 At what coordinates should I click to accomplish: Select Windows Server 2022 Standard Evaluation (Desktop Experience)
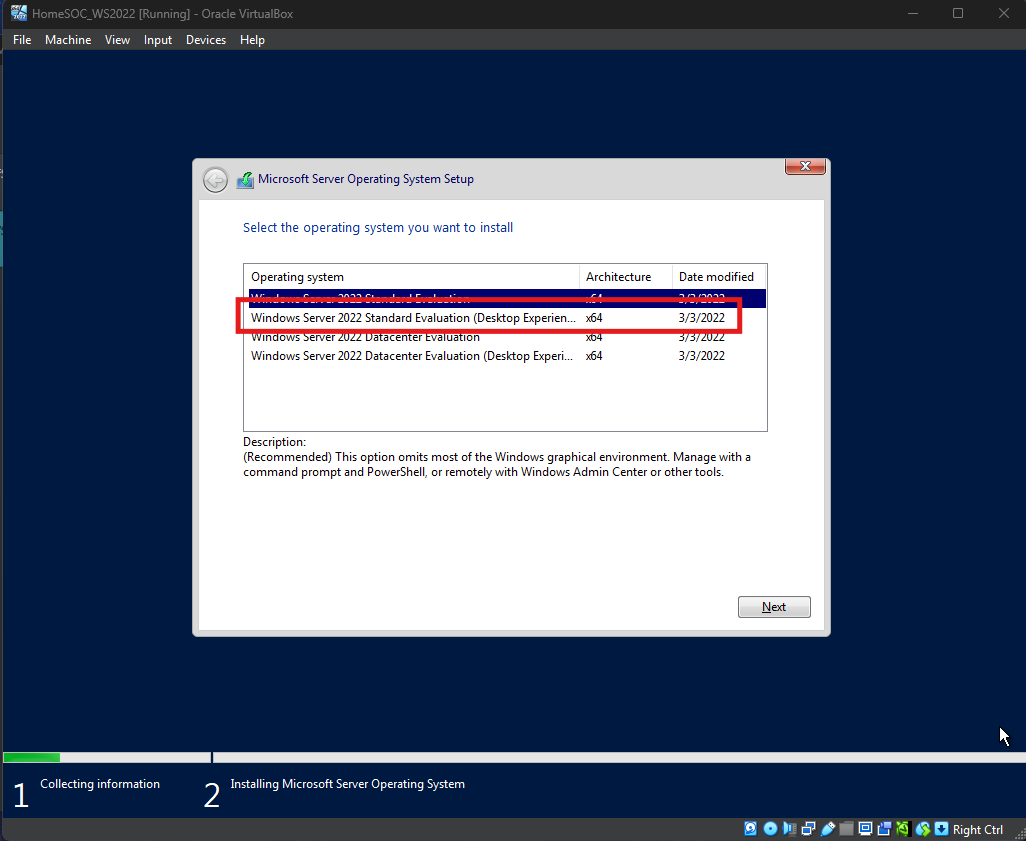click(x=413, y=318)
